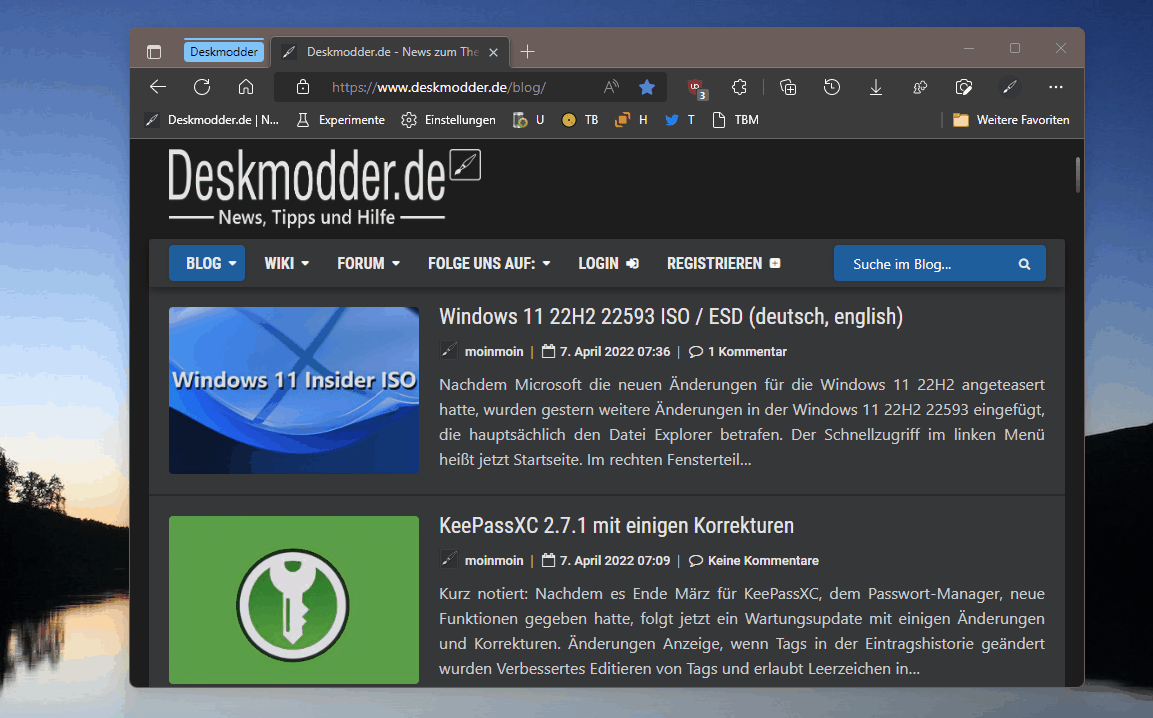Viewport: 1153px width, 718px height.
Task: Click date 7. April 2022 07:09
Action: coord(615,561)
